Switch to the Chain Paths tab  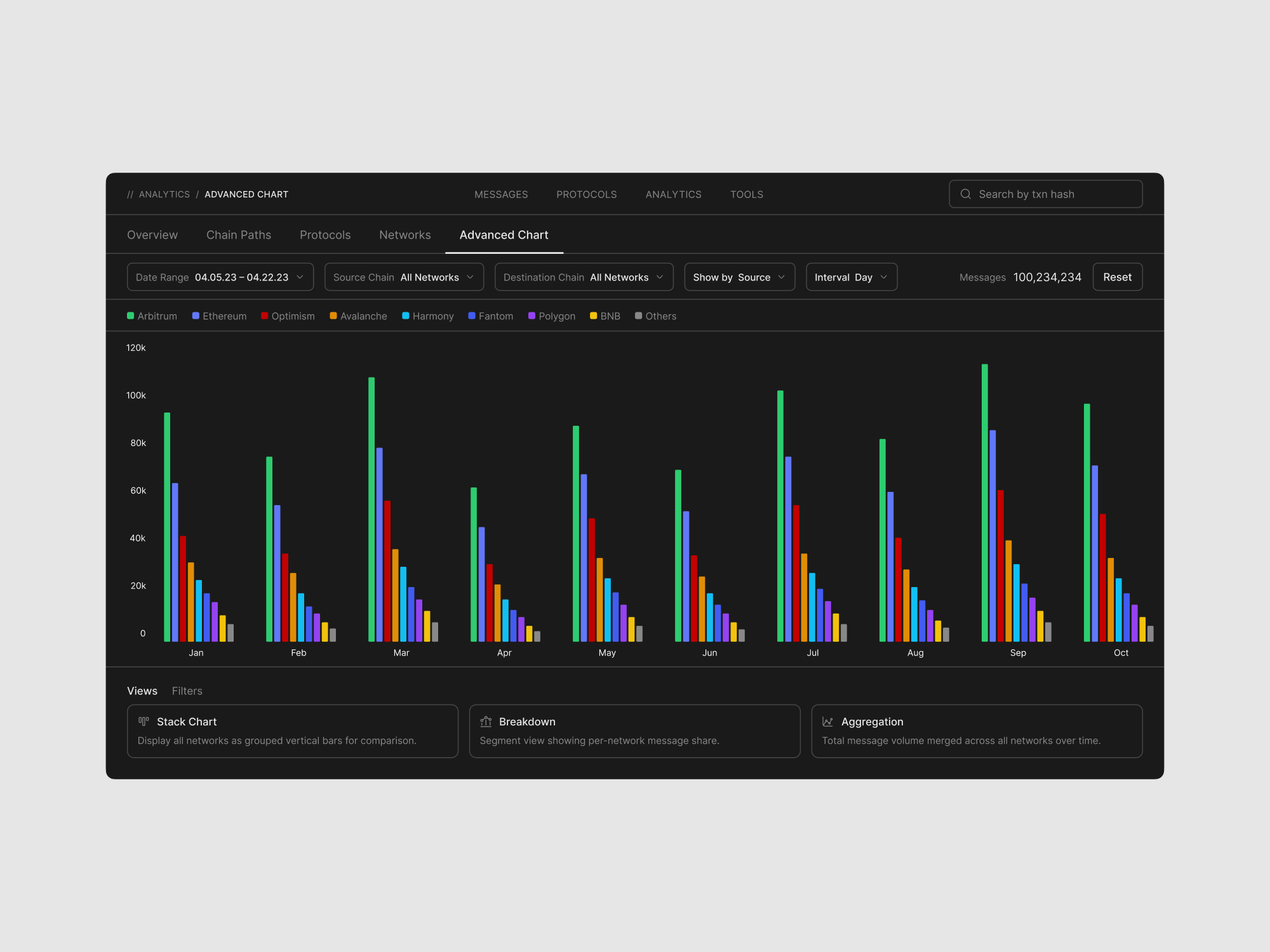click(239, 235)
